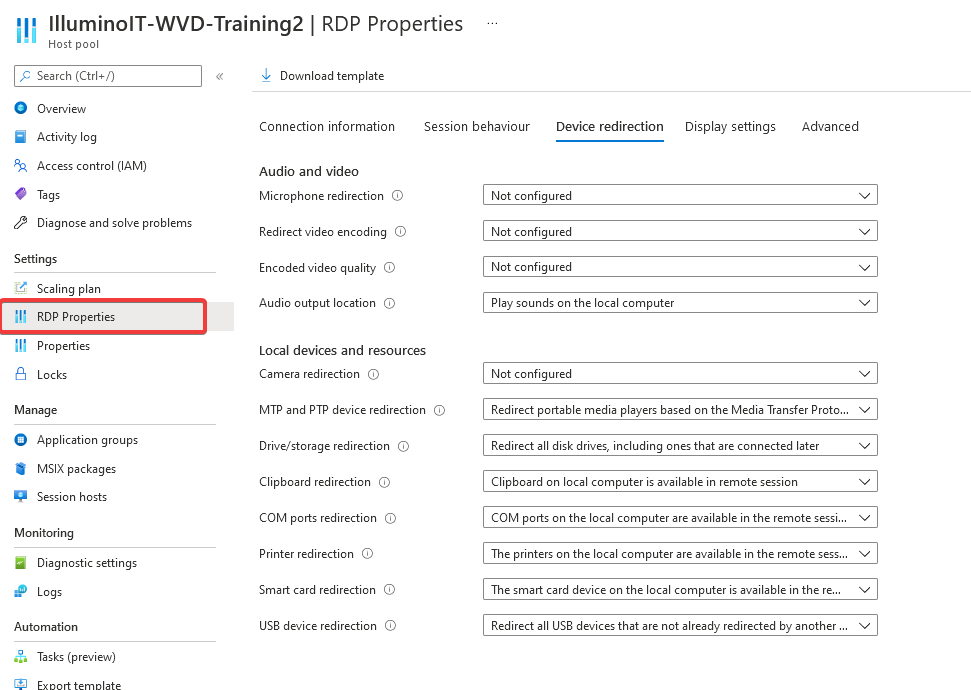Click the info icon beside Microphone redirection
The width and height of the screenshot is (971, 690).
398,196
